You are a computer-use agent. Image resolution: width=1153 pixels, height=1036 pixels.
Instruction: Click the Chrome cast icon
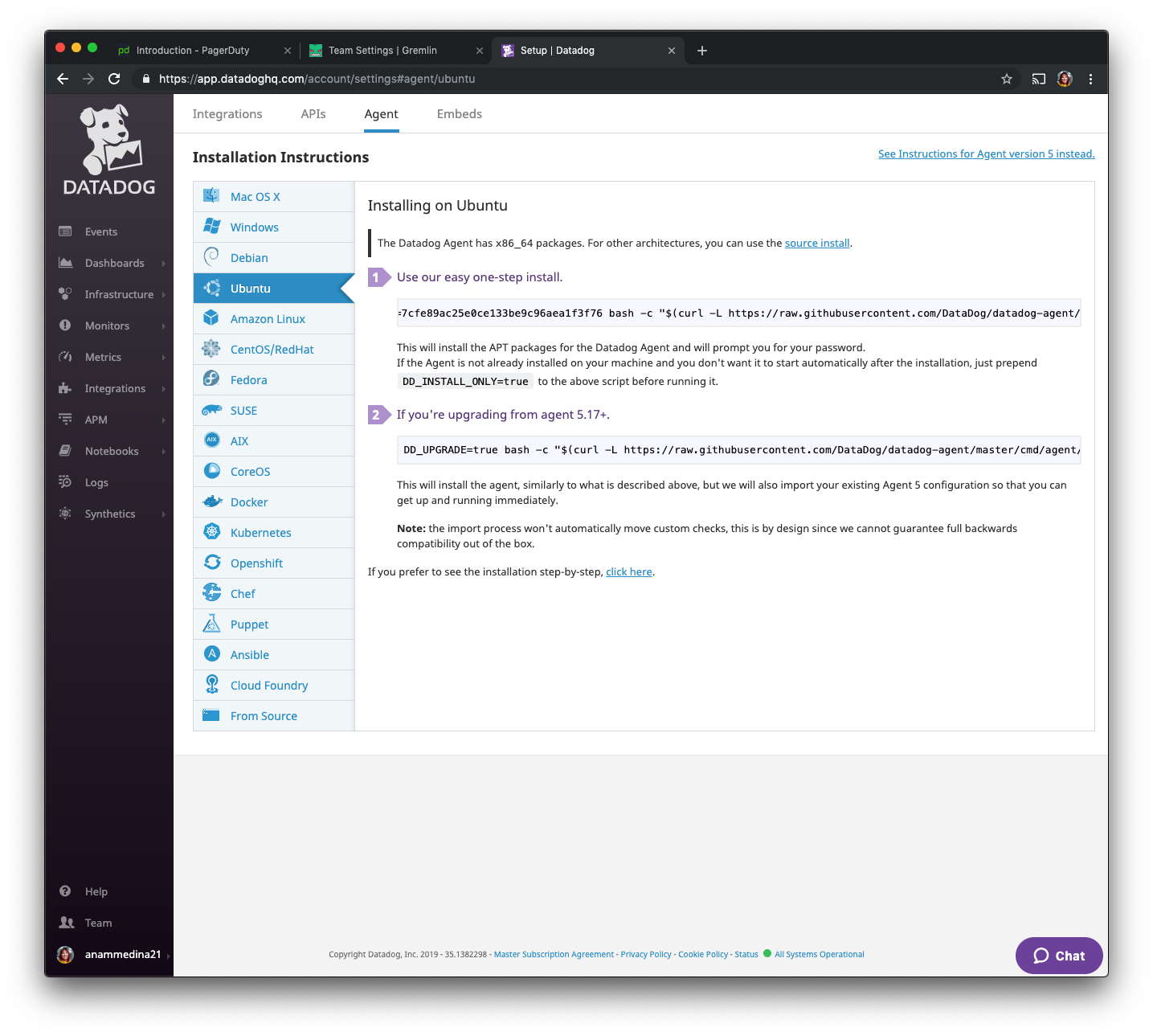pos(1038,79)
